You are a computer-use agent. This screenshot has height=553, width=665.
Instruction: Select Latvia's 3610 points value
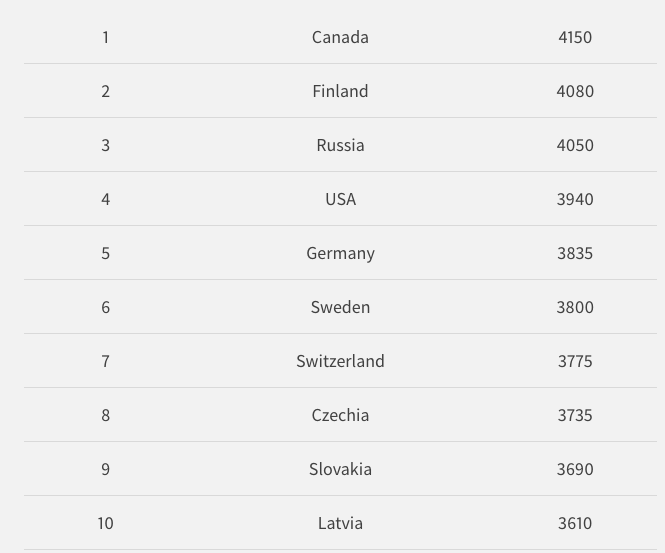pyautogui.click(x=575, y=523)
